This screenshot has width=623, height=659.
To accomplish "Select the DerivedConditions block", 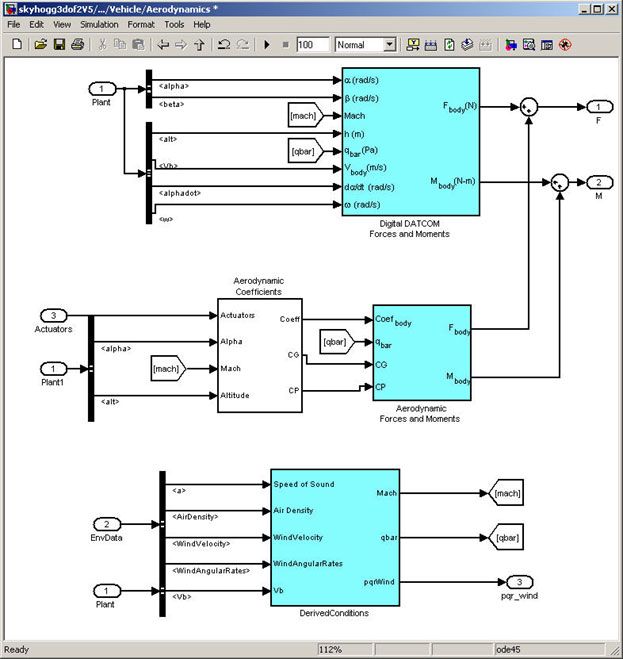I will click(335, 538).
